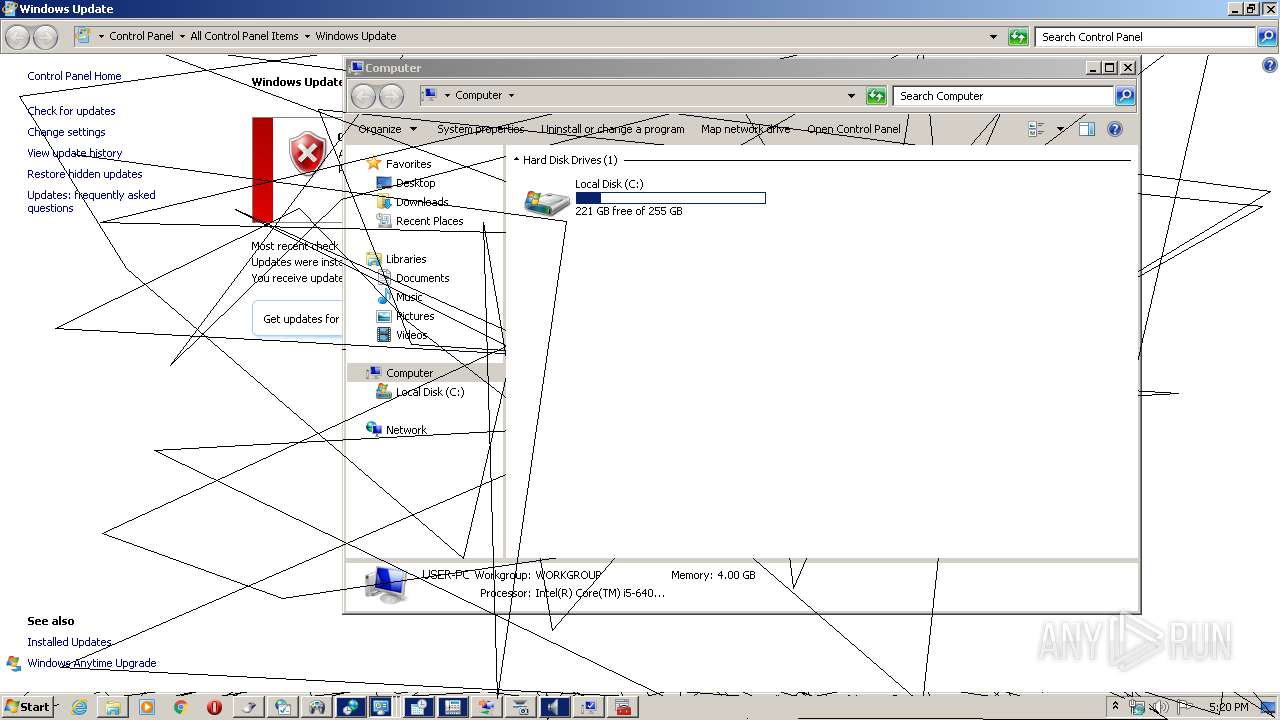Click the phone and modem taskbar icon
The height and width of the screenshot is (720, 1280).
click(453, 707)
